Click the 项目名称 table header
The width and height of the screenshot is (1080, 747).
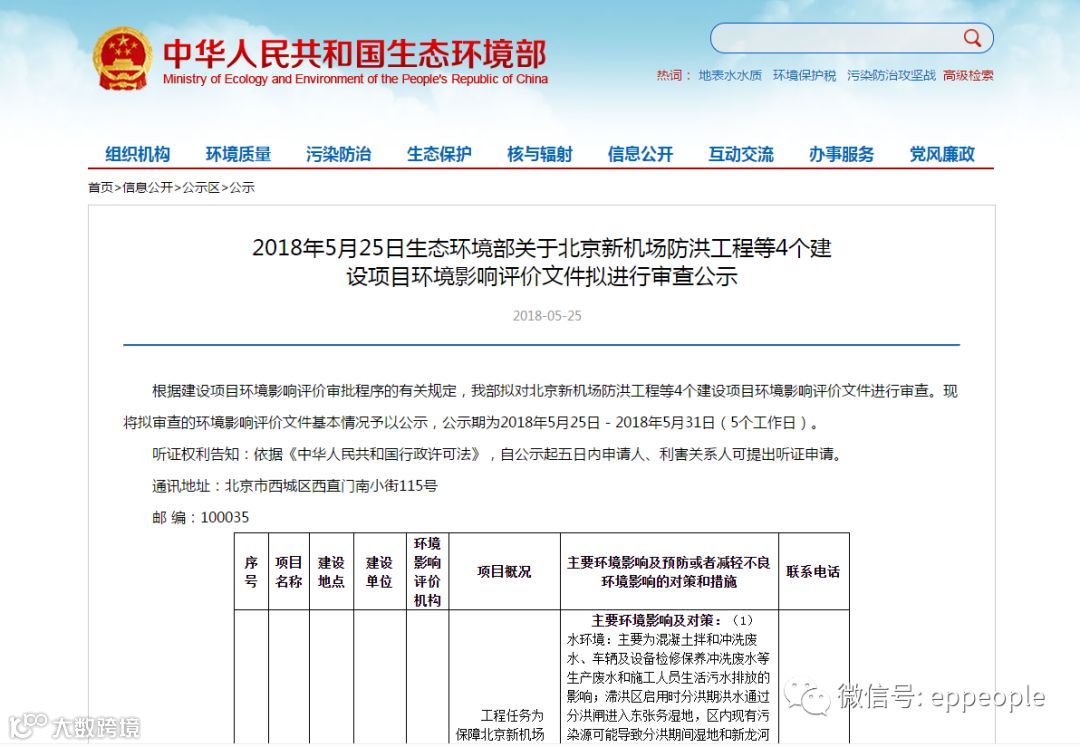coord(289,572)
